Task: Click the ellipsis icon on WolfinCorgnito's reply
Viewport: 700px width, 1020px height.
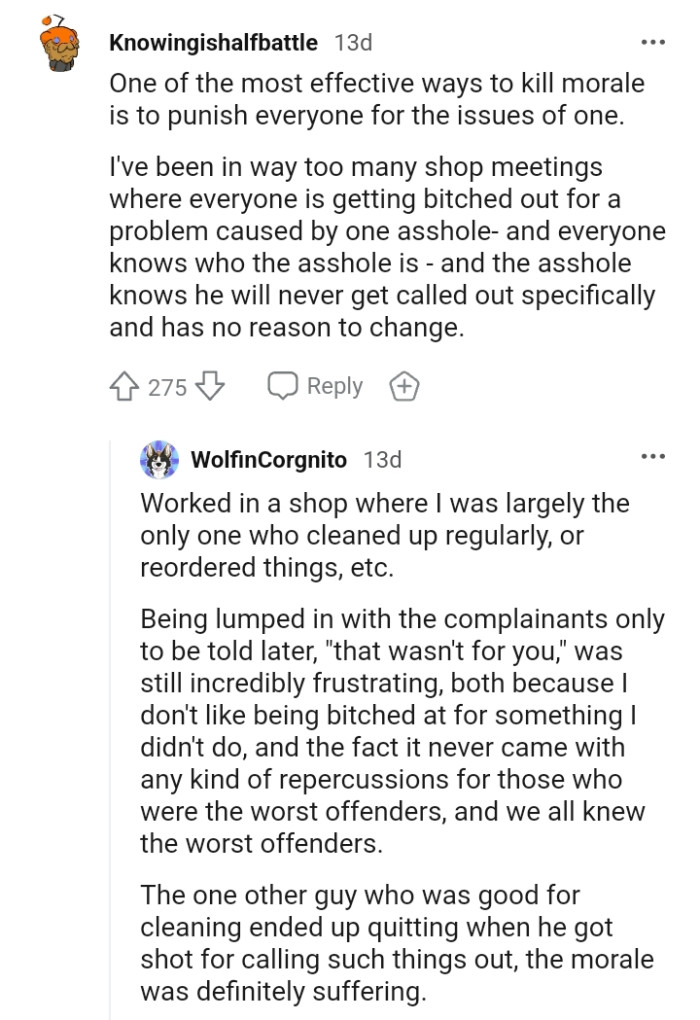Action: click(652, 455)
